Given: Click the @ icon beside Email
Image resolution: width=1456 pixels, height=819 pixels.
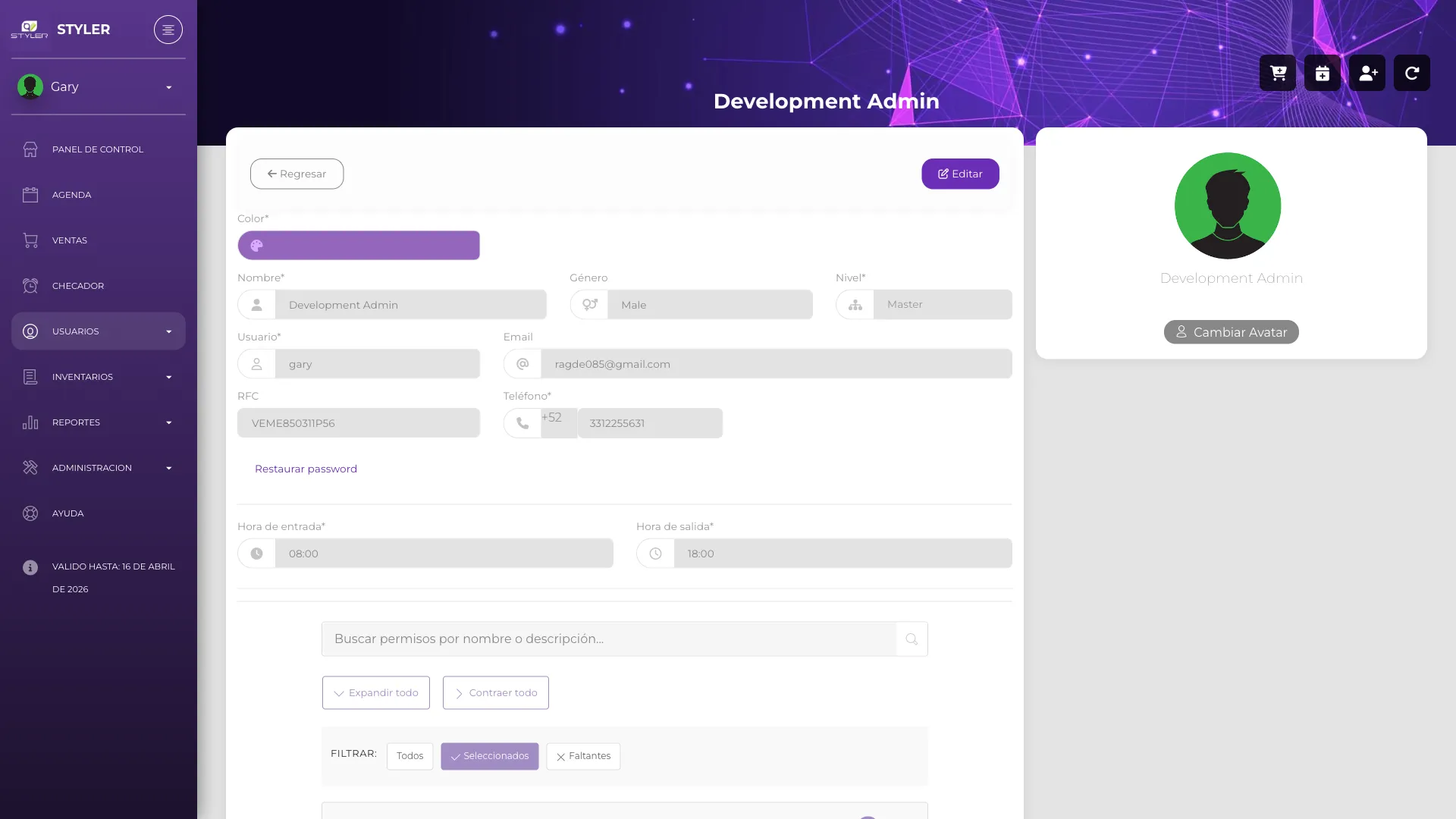Looking at the screenshot, I should (x=522, y=364).
